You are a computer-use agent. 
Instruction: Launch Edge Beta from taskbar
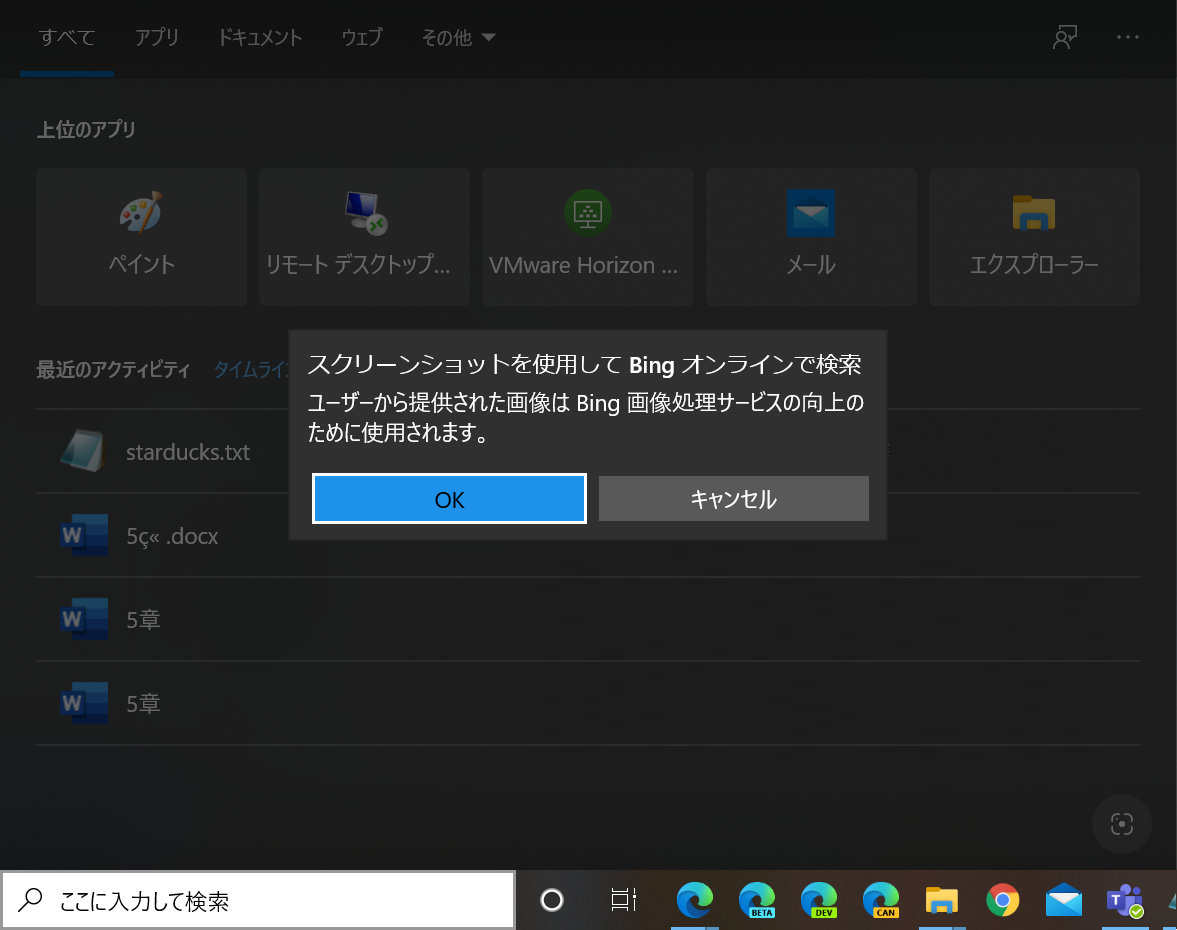click(757, 899)
